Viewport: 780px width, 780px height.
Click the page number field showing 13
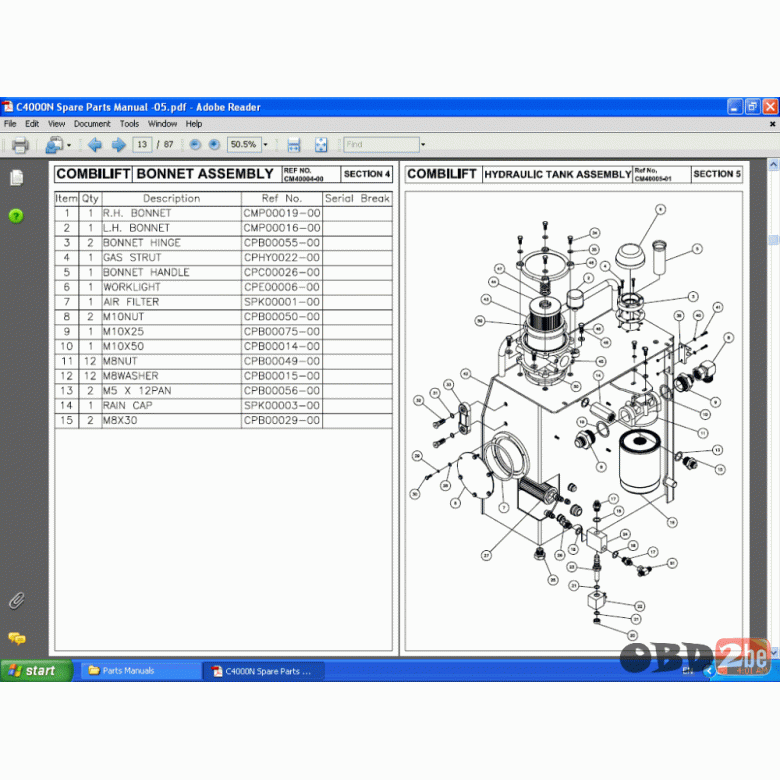pyautogui.click(x=142, y=144)
